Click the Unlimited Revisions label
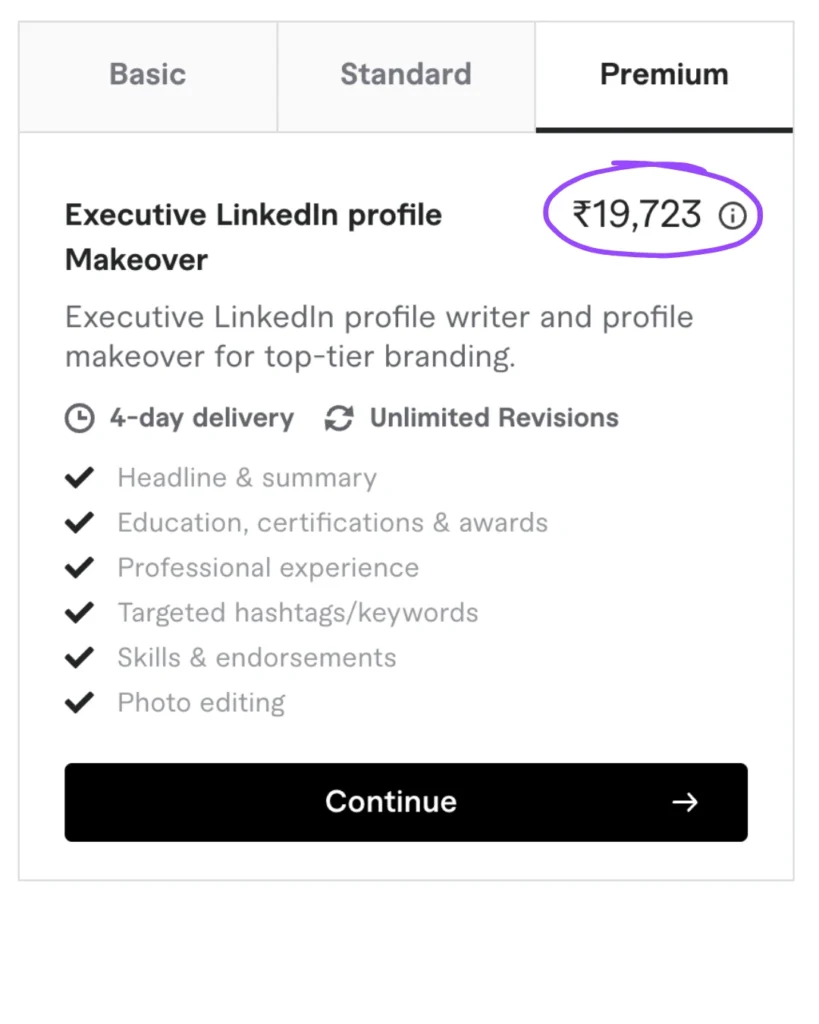This screenshot has width=819, height=1024. tap(494, 418)
